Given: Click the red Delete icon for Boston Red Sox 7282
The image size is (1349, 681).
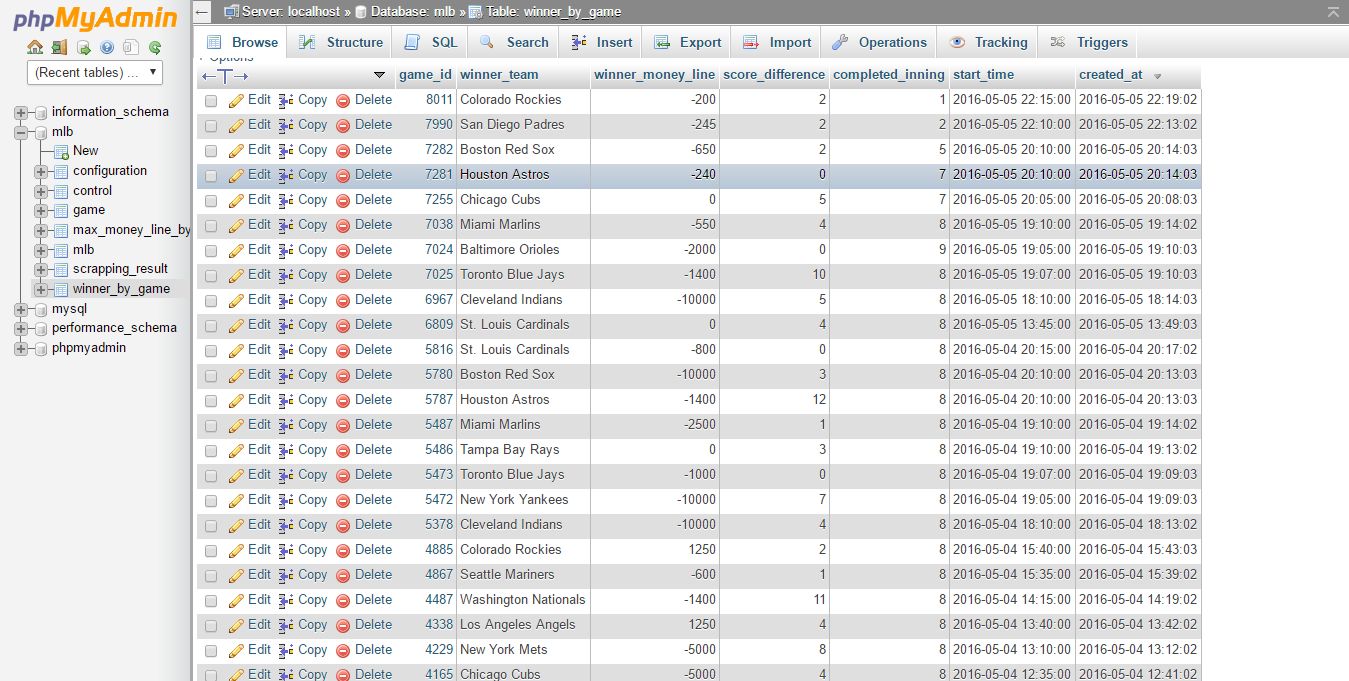Looking at the screenshot, I should [343, 150].
